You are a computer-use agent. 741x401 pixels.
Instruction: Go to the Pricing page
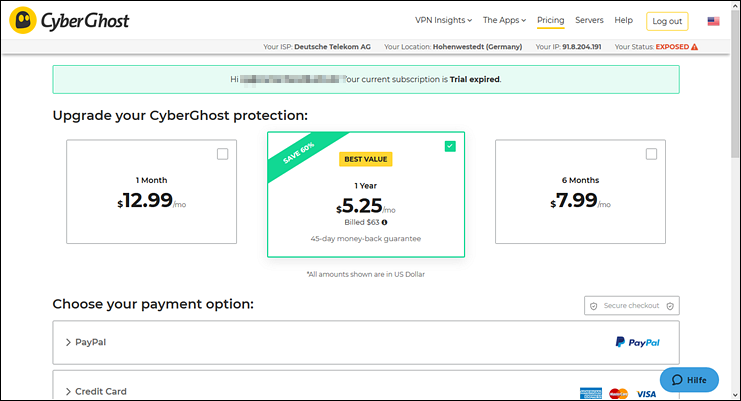point(551,20)
